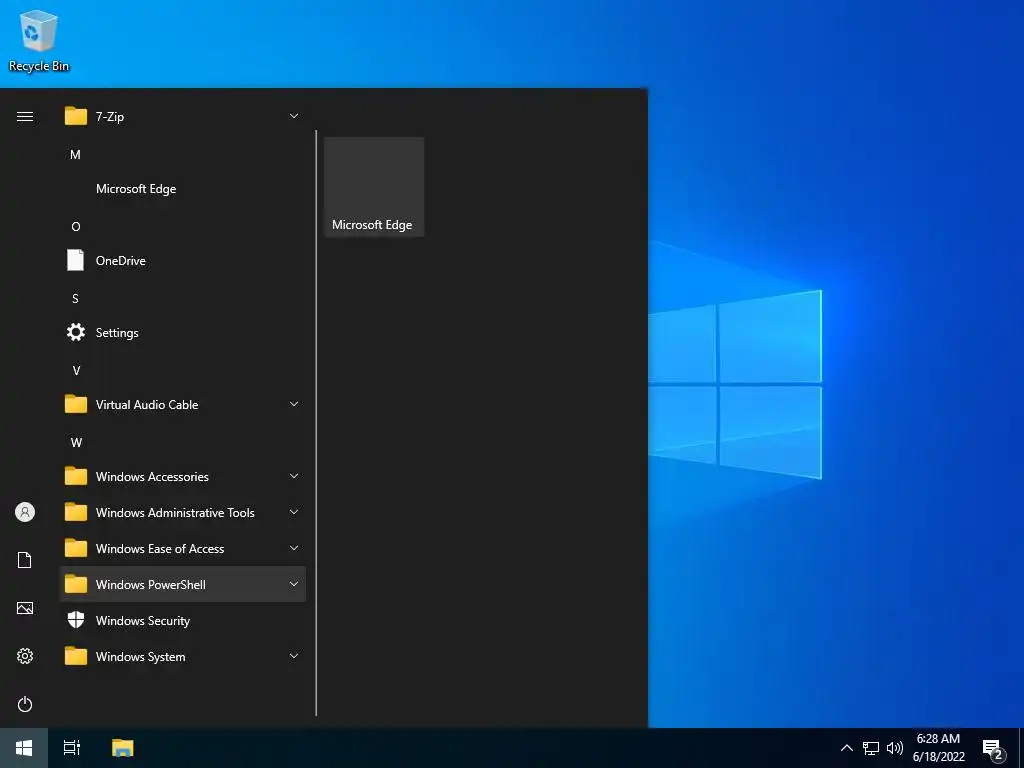Click the Power icon in Start sidebar
1024x768 pixels.
click(x=25, y=704)
